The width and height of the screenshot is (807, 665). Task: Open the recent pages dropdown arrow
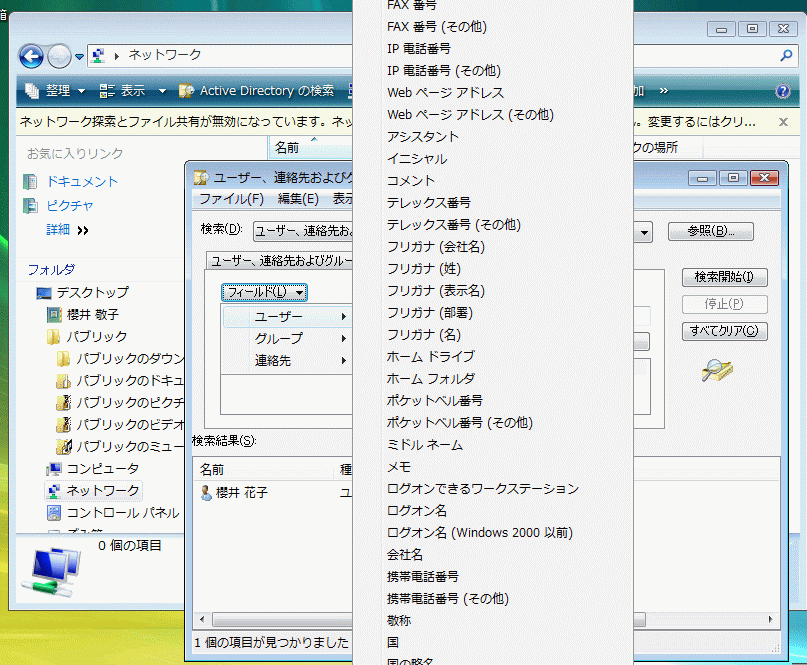pos(79,57)
